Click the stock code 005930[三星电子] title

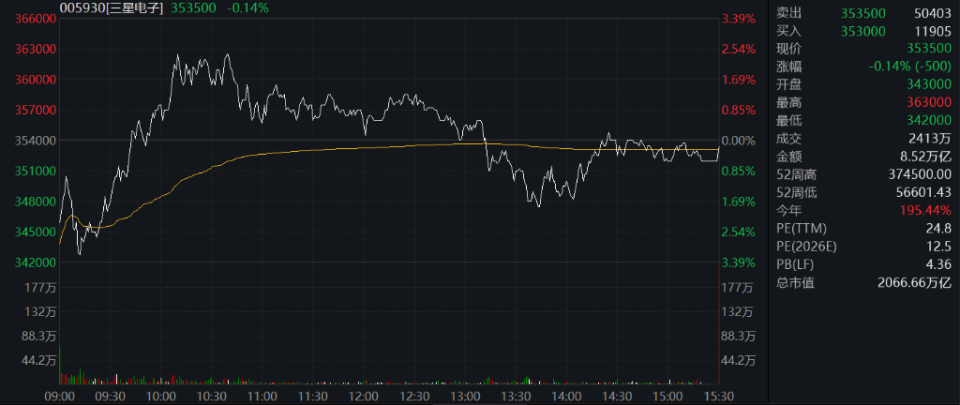(111, 7)
